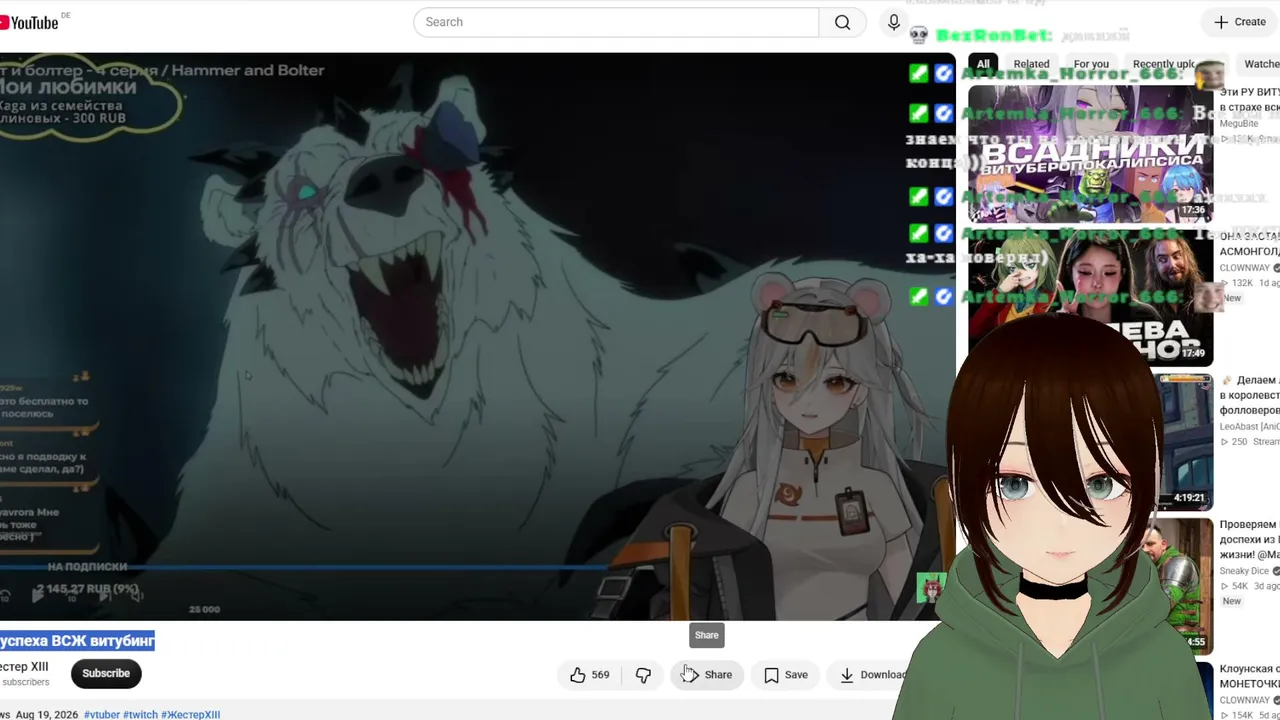Click the LeoAbast channel name
This screenshot has height=720, width=1280.
pos(1249,427)
